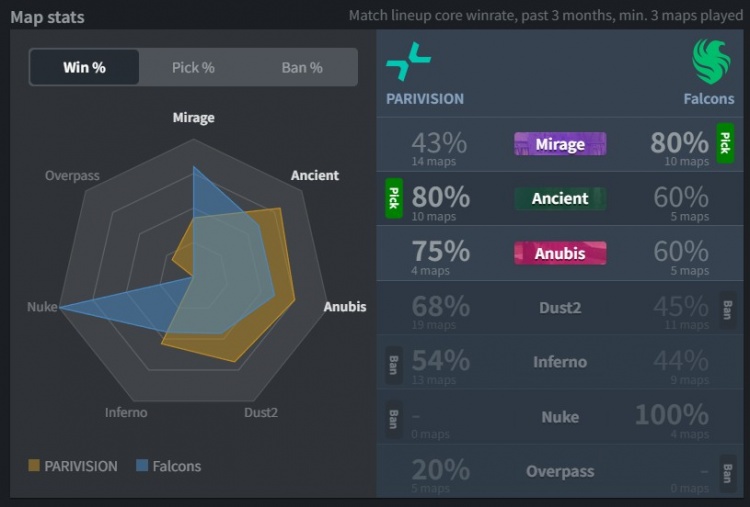
Task: Click the green Pick badge beside Ancient
Action: click(x=394, y=198)
